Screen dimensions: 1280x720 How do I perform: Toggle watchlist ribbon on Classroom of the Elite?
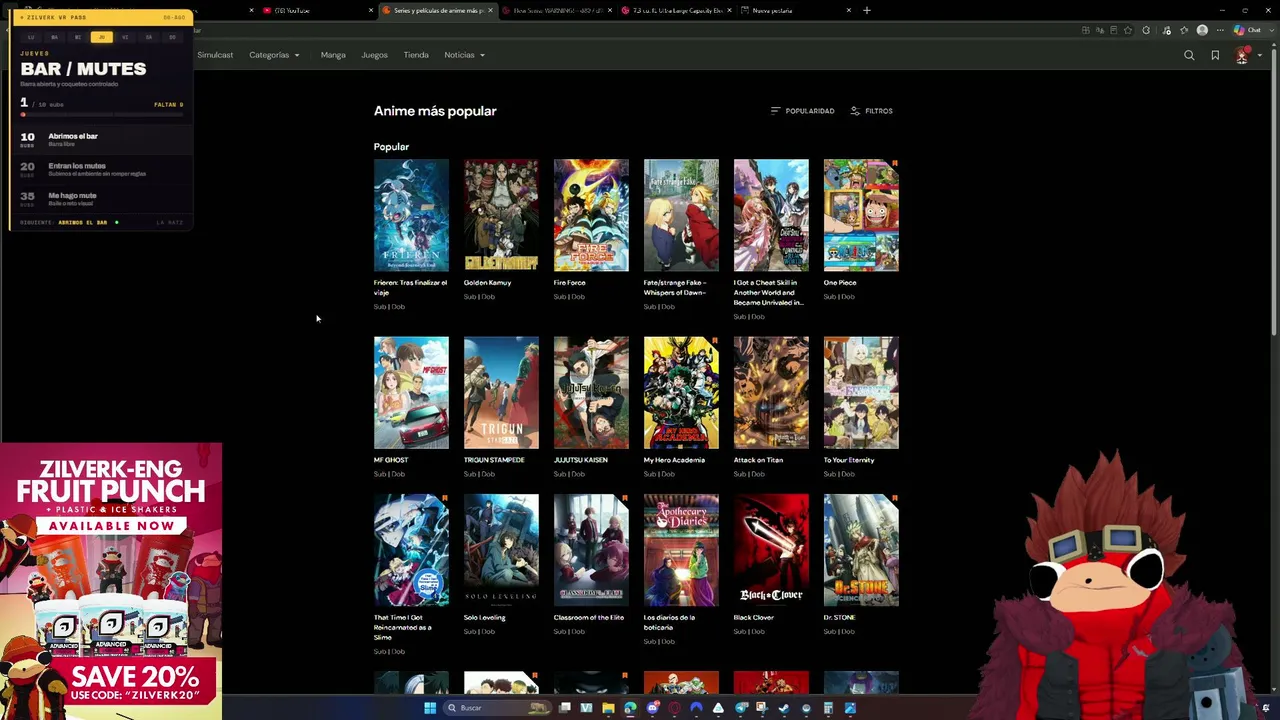tap(625, 498)
